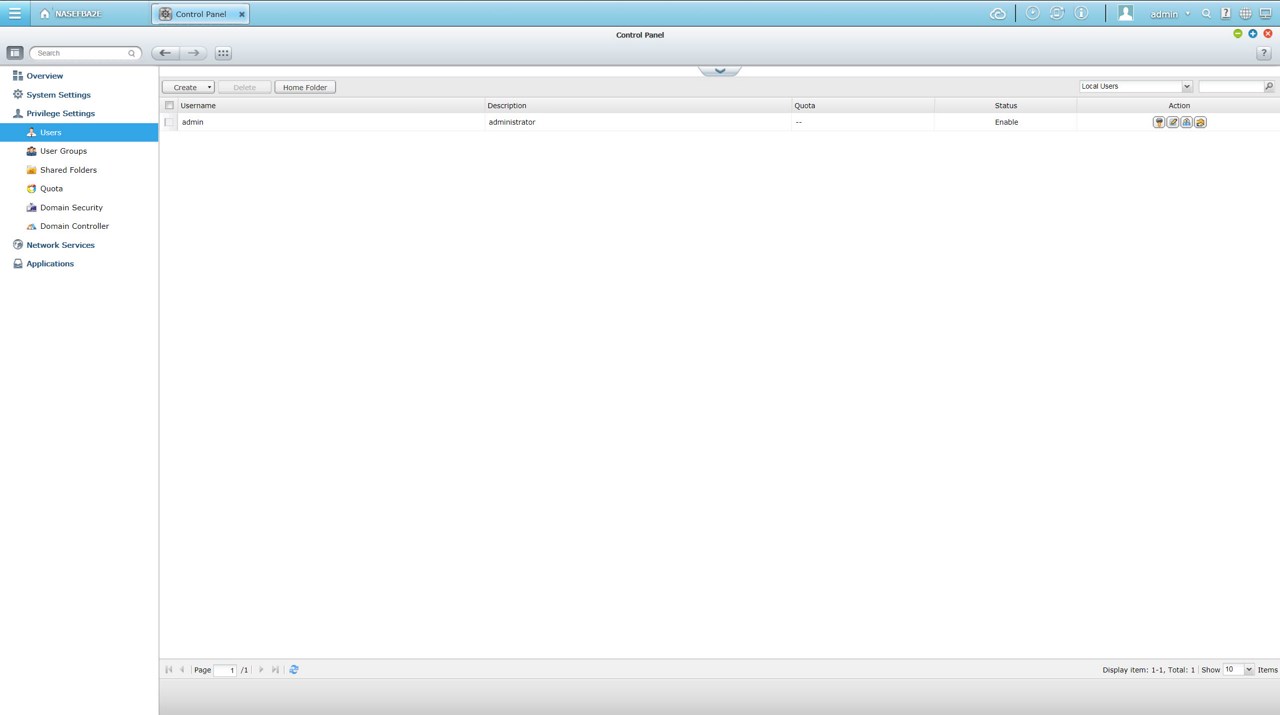Click the Page number input box
Viewport: 1280px width, 715px height.
225,670
